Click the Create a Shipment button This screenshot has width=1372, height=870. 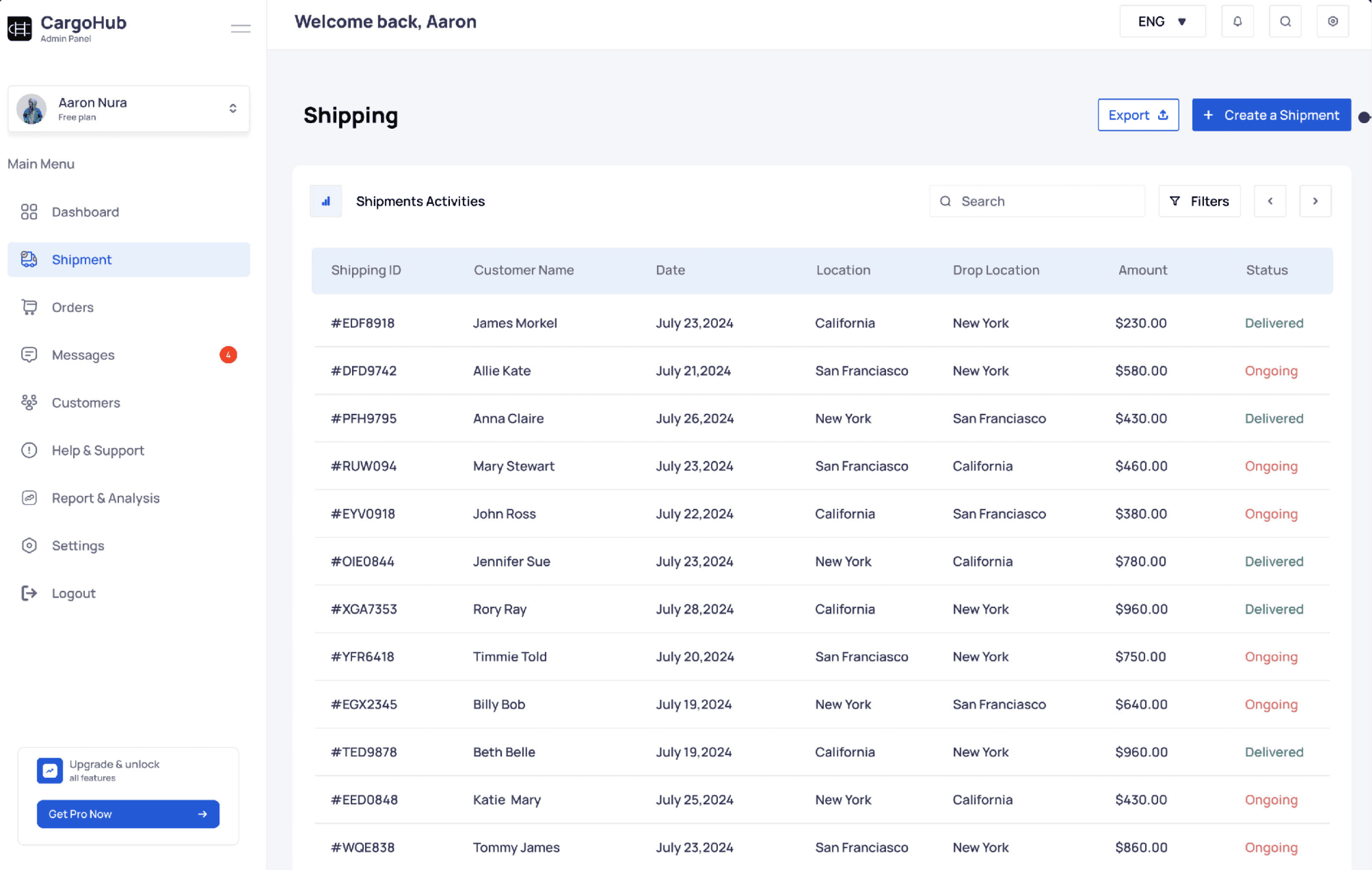tap(1271, 115)
